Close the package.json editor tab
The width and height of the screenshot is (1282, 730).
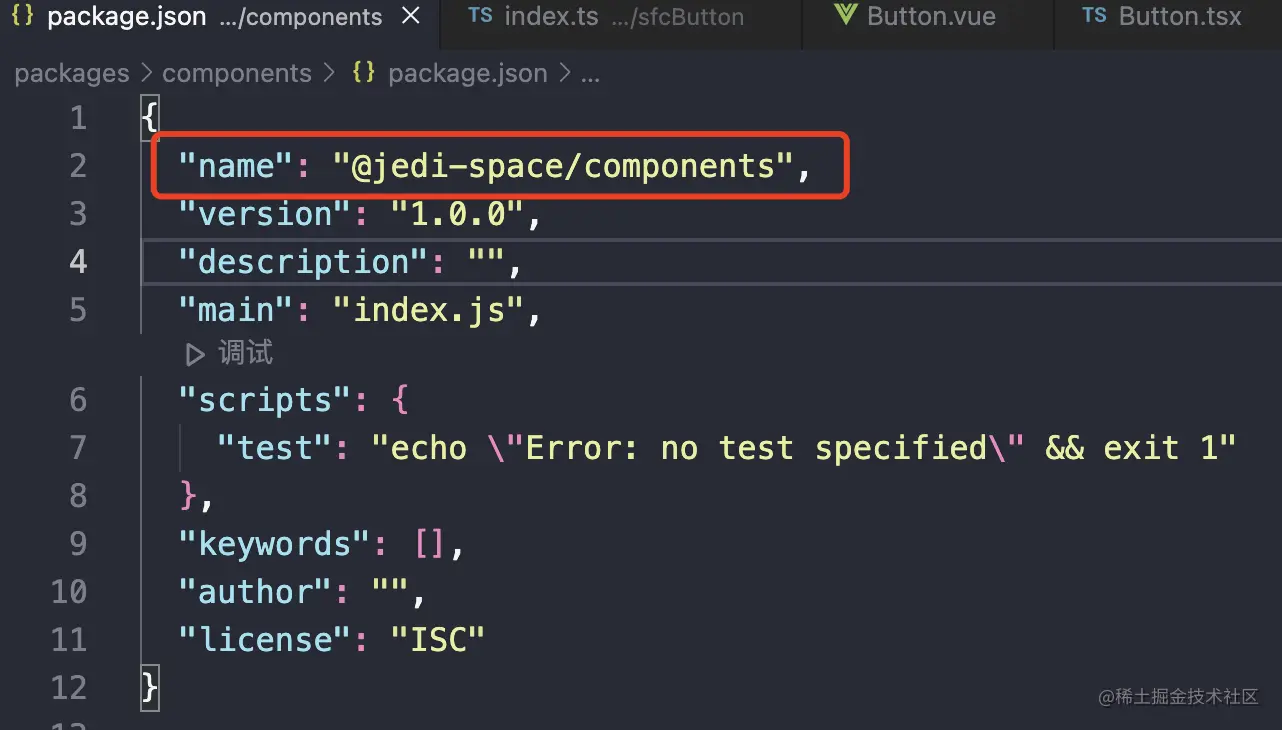[410, 17]
